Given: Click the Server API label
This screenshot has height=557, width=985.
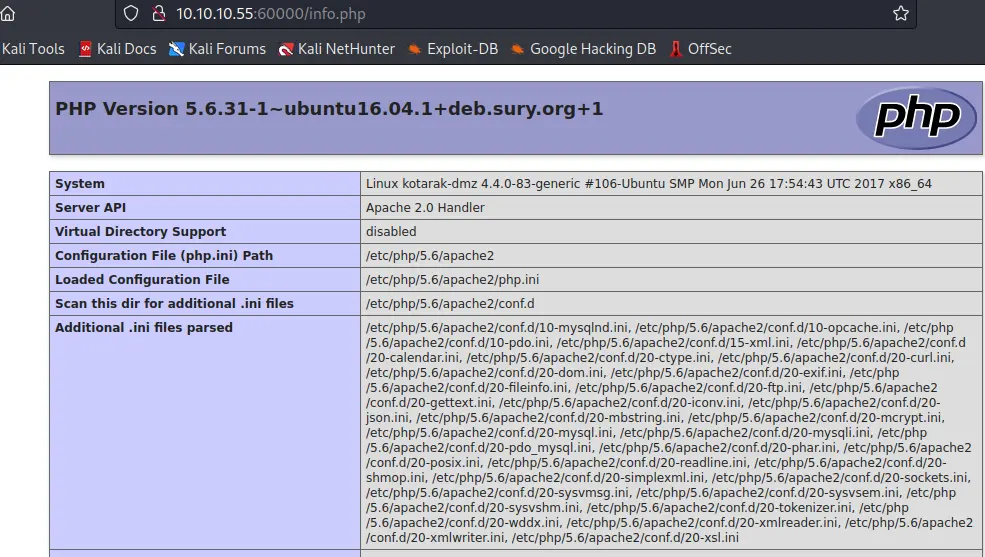Looking at the screenshot, I should point(90,207).
